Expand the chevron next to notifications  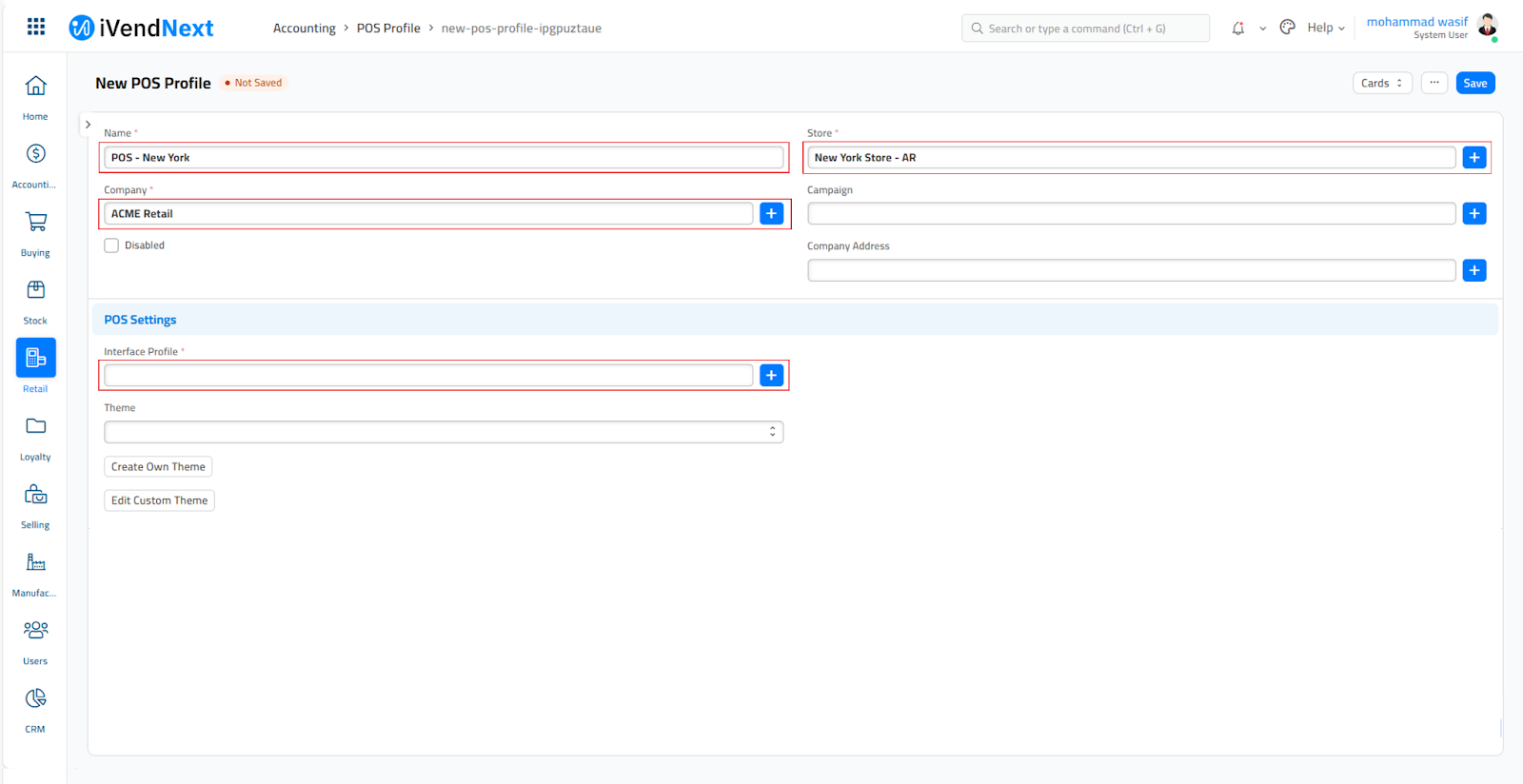pos(1263,29)
